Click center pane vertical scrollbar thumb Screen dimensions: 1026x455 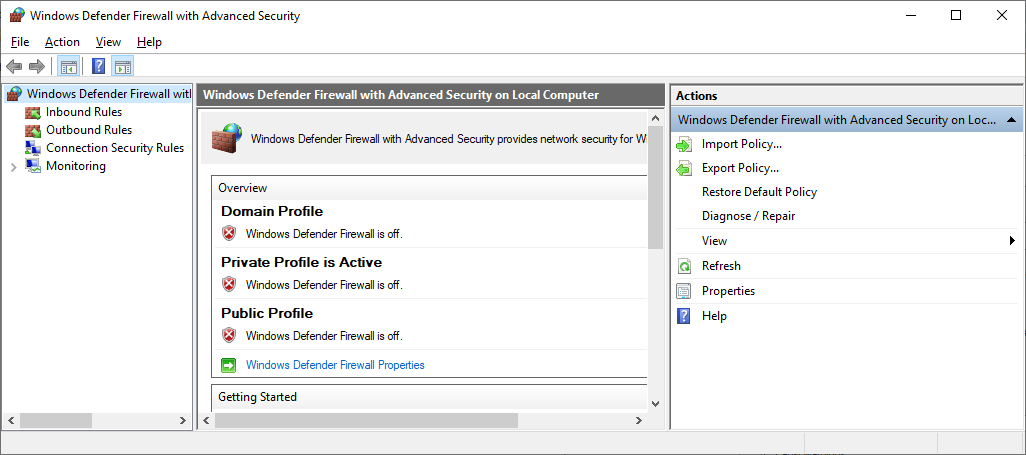[656, 187]
